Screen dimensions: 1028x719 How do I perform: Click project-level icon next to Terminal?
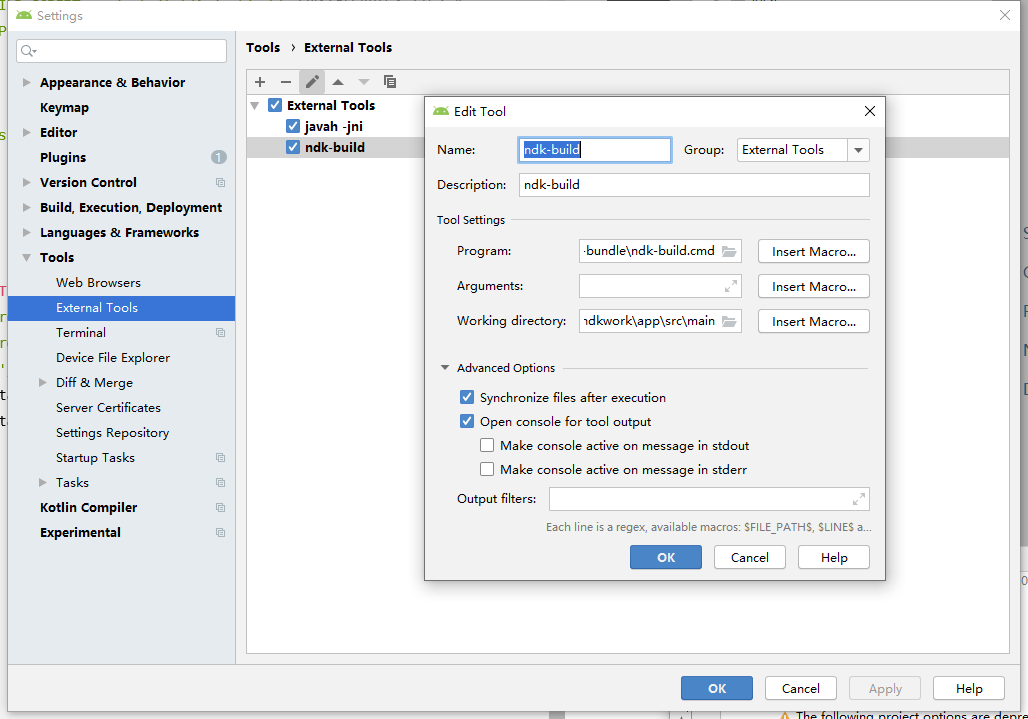pyautogui.click(x=221, y=333)
